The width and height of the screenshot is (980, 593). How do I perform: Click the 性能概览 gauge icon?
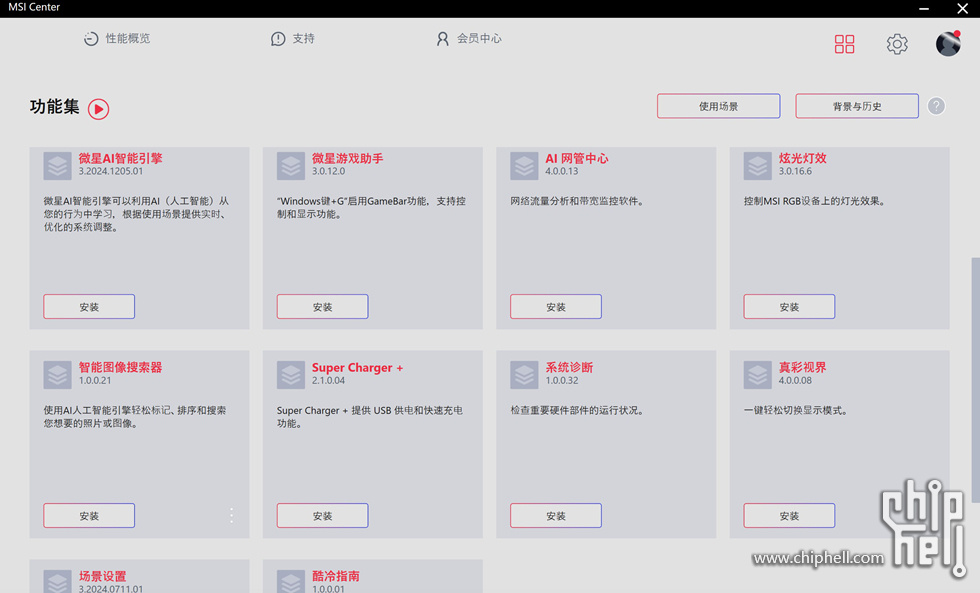[91, 39]
